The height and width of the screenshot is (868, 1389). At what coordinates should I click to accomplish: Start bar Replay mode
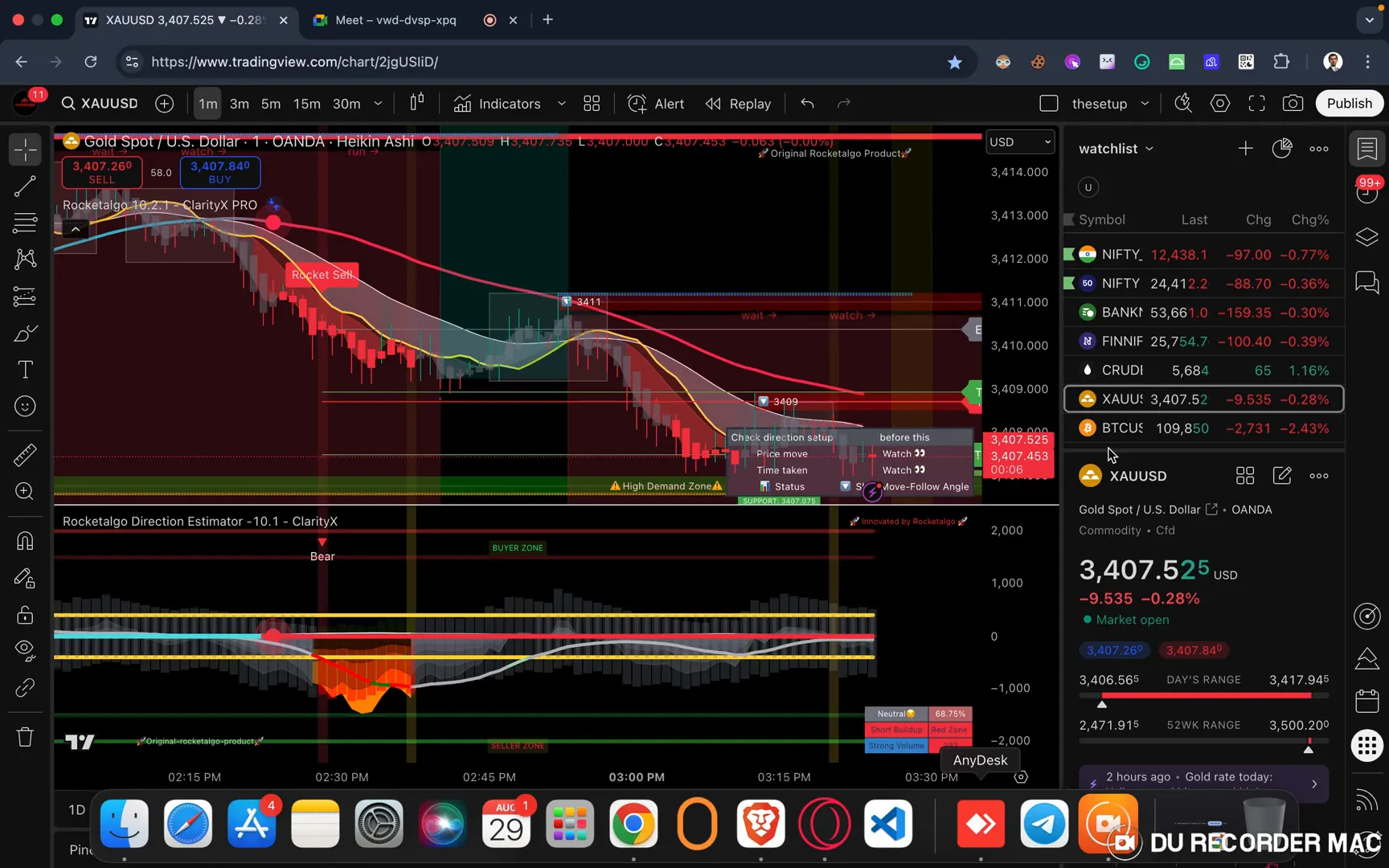(x=738, y=103)
